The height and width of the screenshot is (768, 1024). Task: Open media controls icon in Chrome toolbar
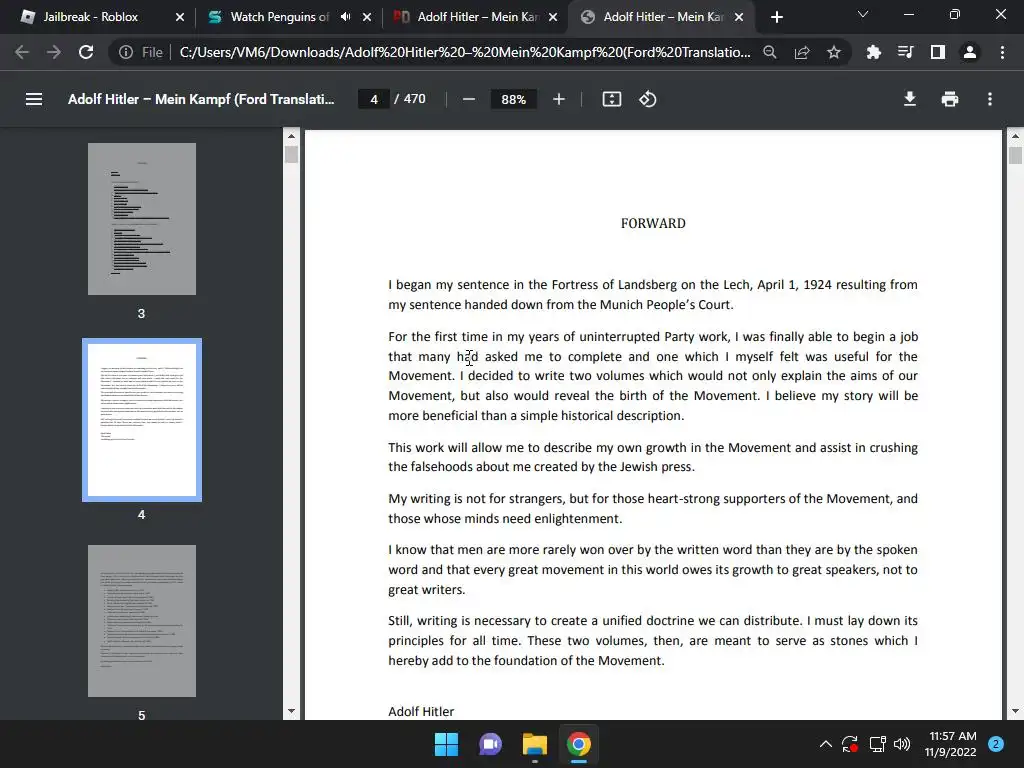[x=906, y=52]
